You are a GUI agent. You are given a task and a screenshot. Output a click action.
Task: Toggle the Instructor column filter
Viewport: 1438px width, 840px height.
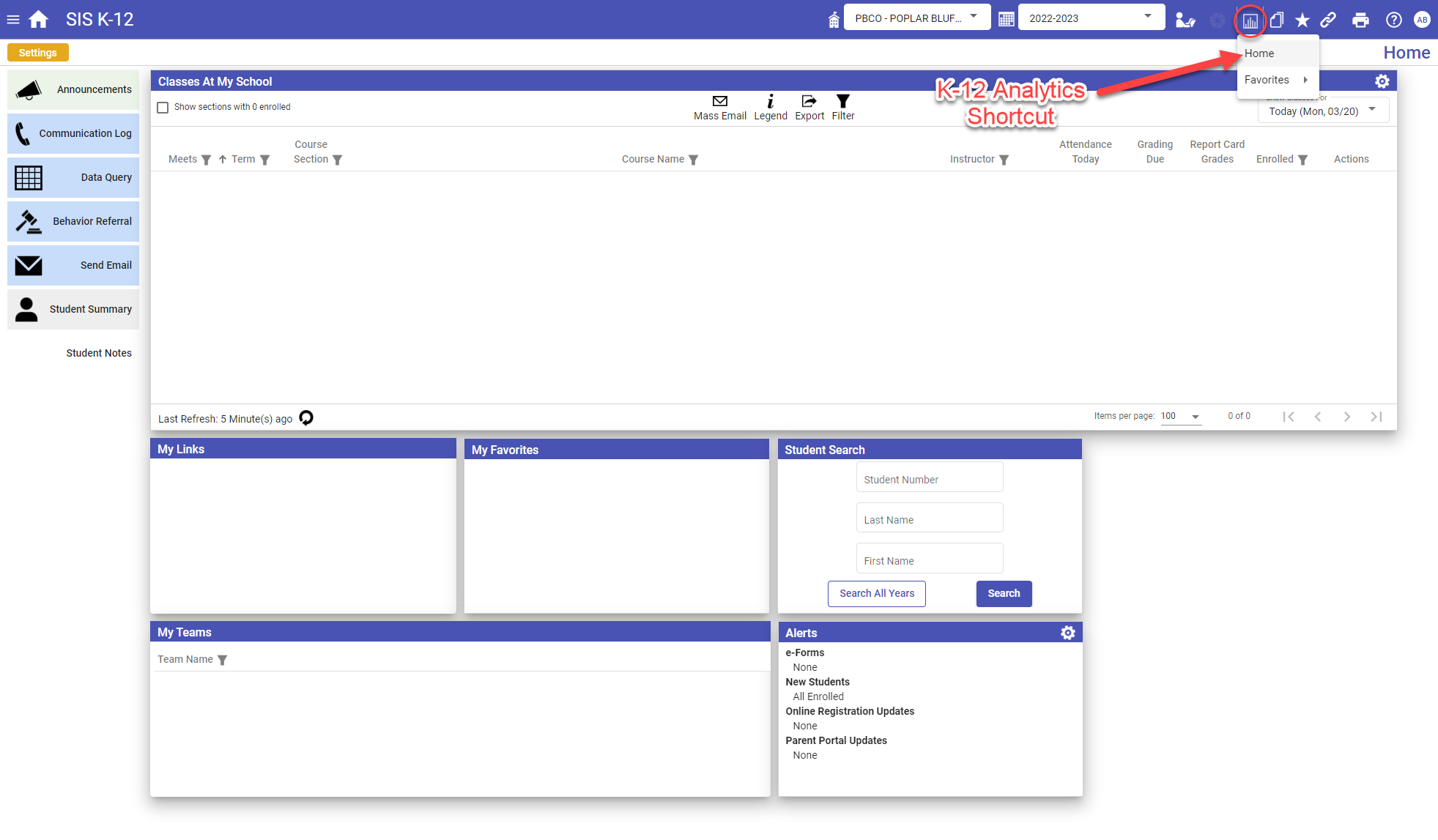pyautogui.click(x=1004, y=160)
